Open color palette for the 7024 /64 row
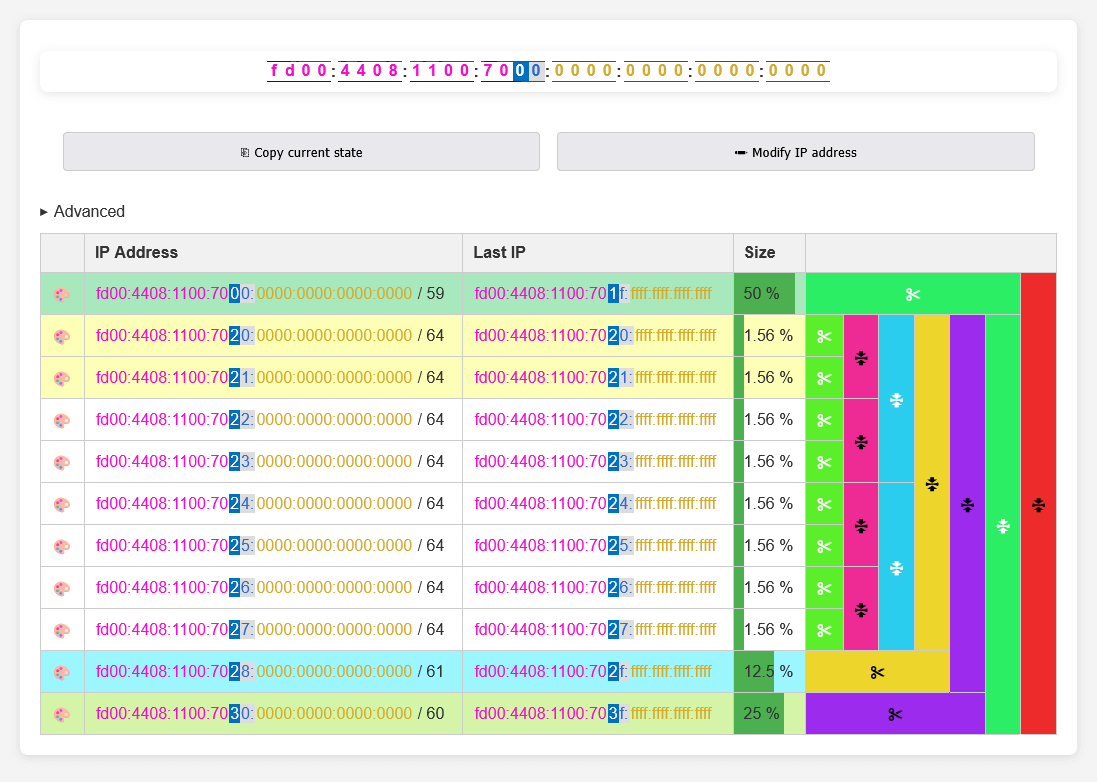The width and height of the screenshot is (1097, 782). [x=62, y=504]
